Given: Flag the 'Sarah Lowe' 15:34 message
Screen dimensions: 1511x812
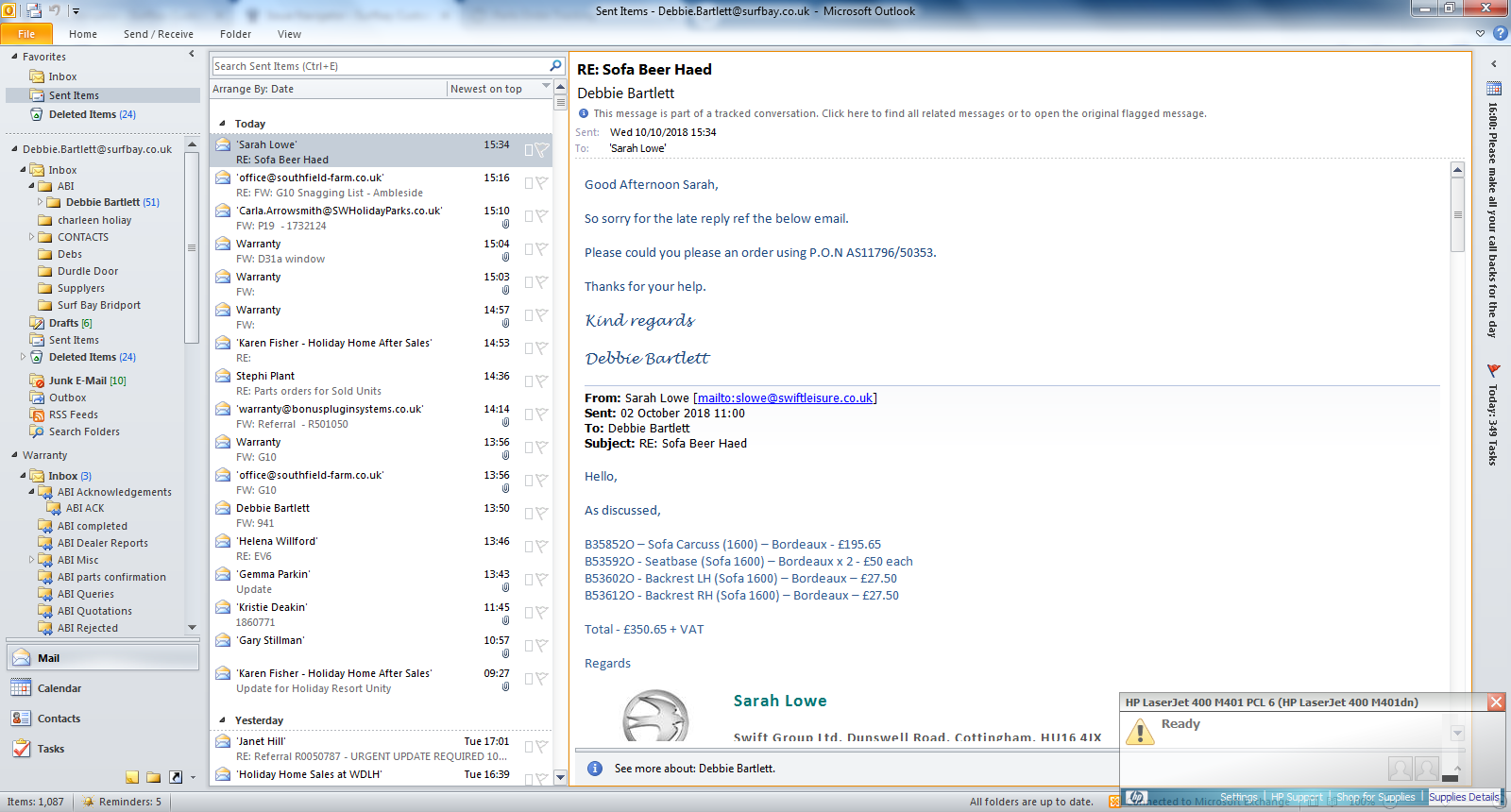Looking at the screenshot, I should coord(542,150).
